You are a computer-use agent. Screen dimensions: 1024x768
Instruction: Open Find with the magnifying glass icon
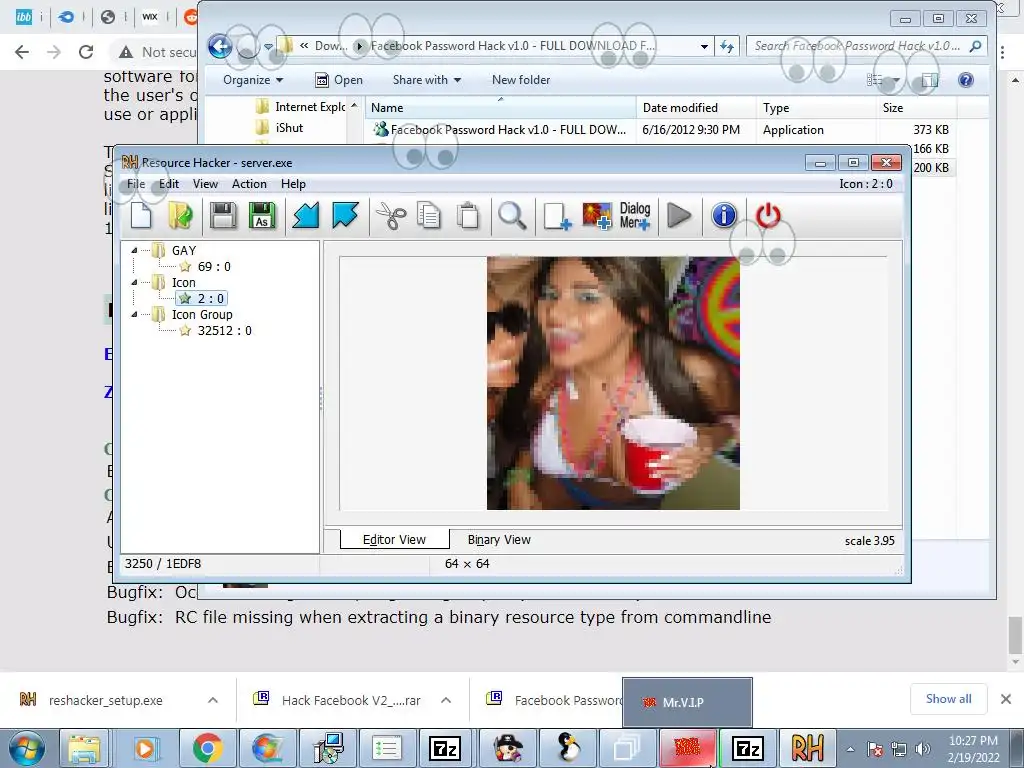click(x=512, y=216)
